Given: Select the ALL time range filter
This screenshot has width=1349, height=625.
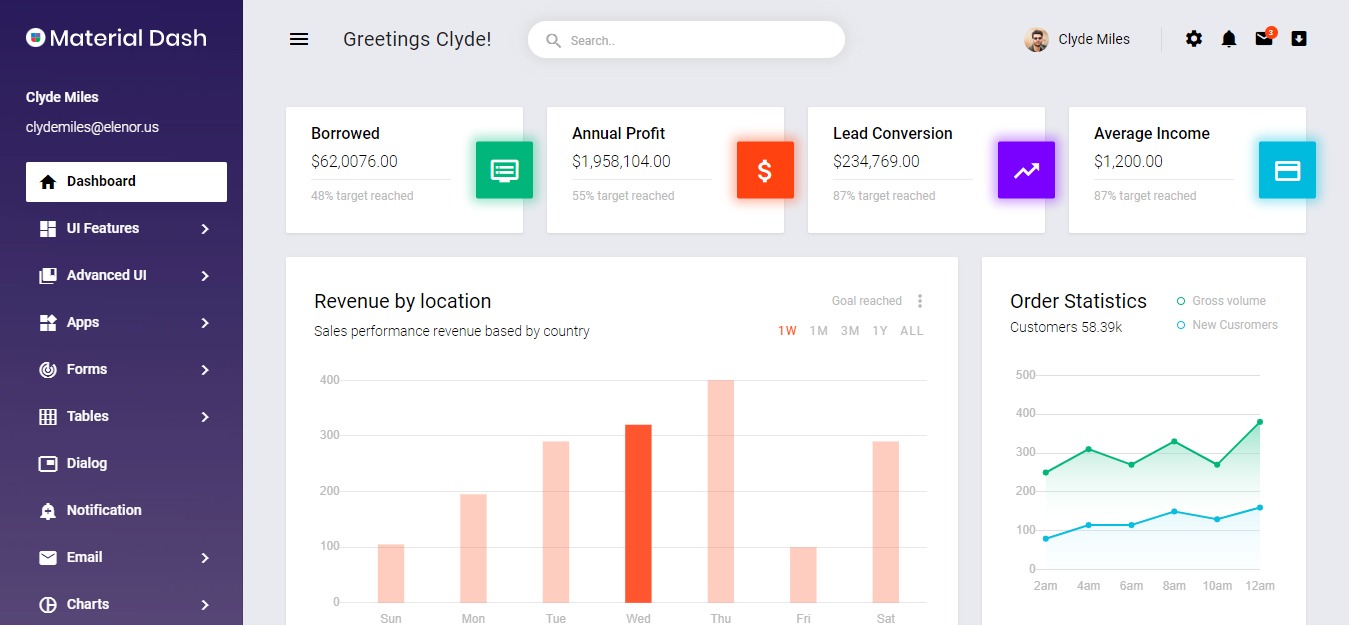Looking at the screenshot, I should click(911, 331).
